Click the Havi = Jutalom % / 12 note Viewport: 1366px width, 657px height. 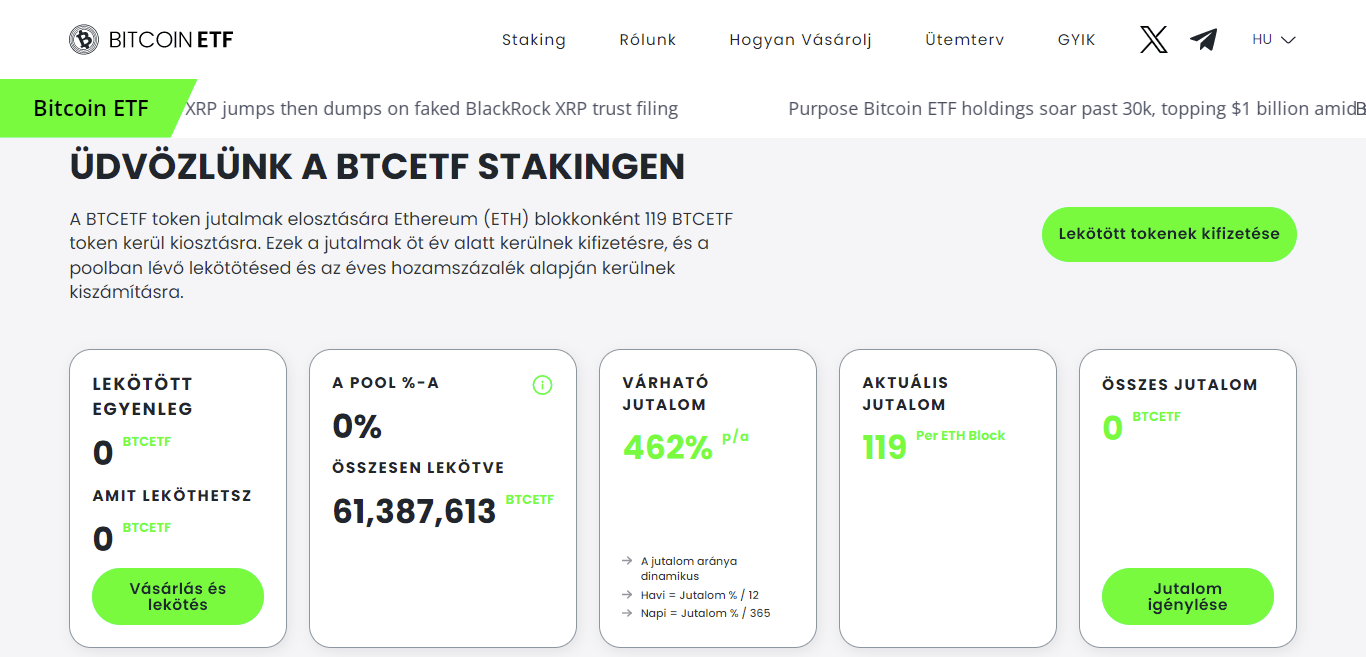coord(700,595)
